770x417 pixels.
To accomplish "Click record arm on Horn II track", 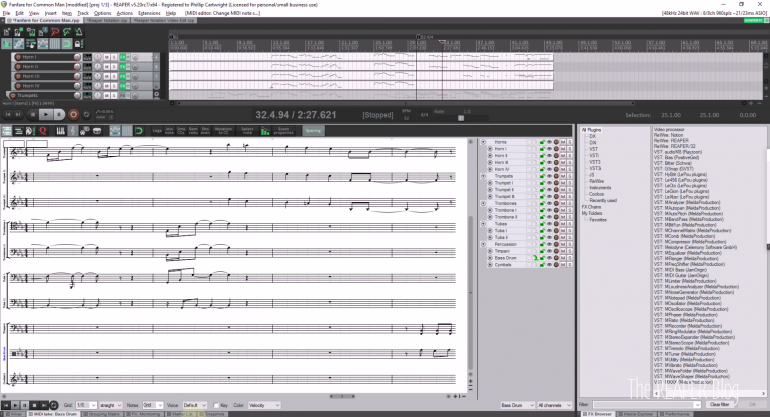I will pyautogui.click(x=18, y=66).
